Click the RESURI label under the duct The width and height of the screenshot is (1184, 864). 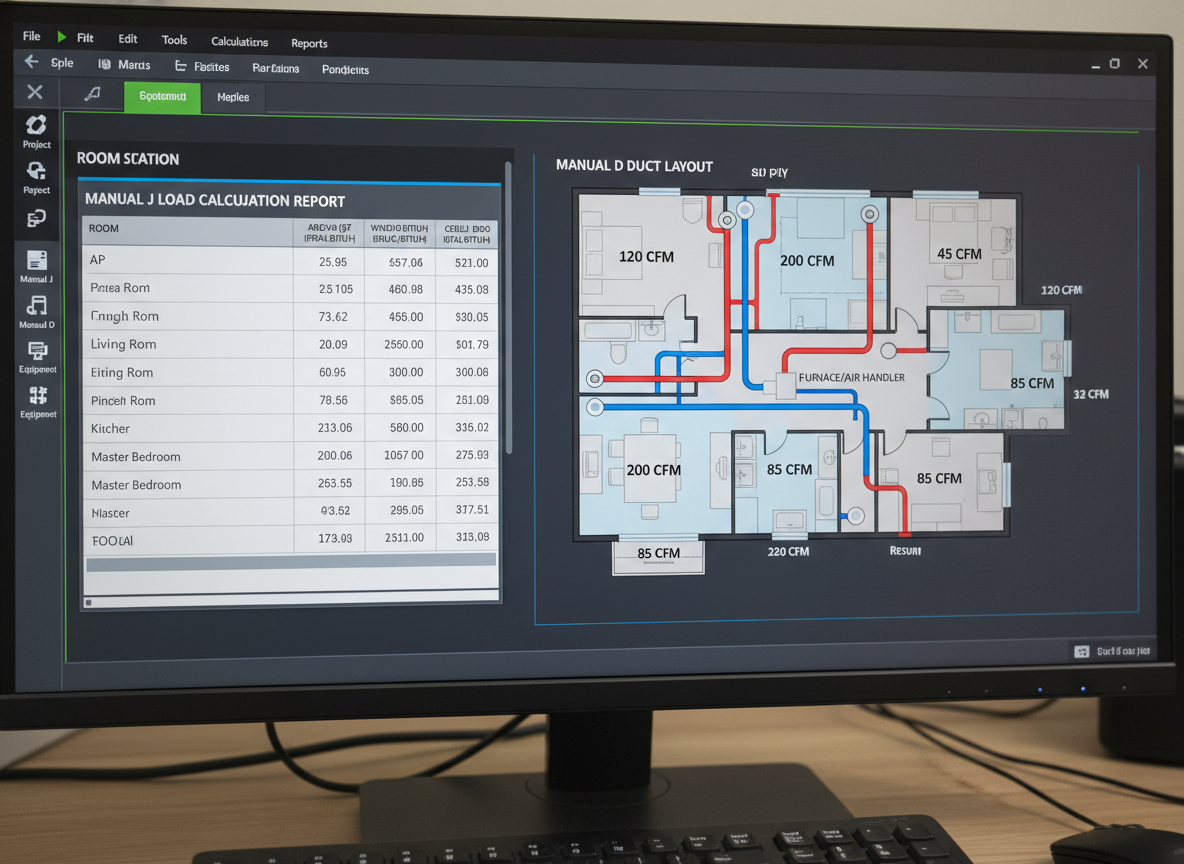(x=905, y=551)
